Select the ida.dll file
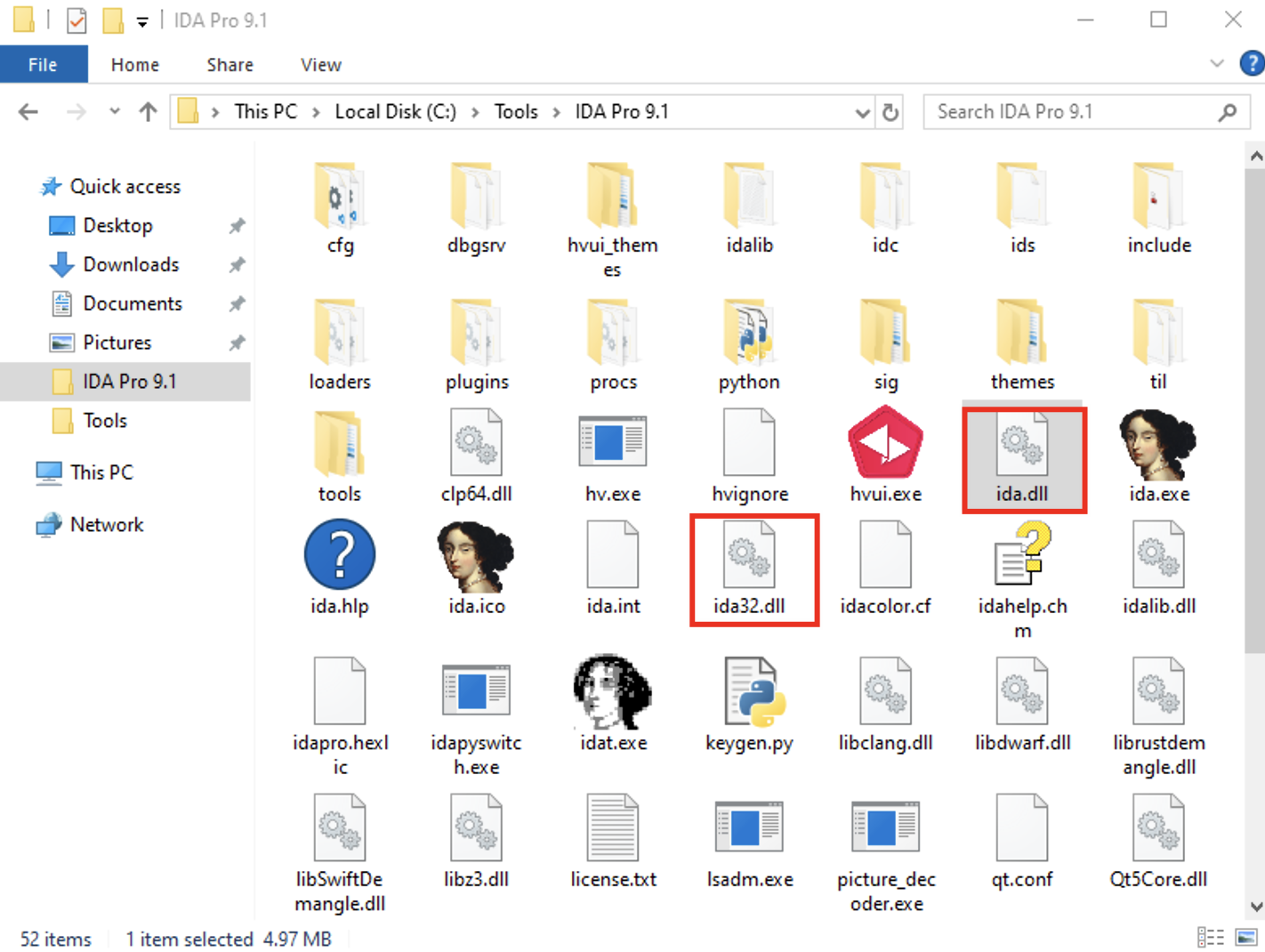The height and width of the screenshot is (952, 1265). pyautogui.click(x=1023, y=457)
